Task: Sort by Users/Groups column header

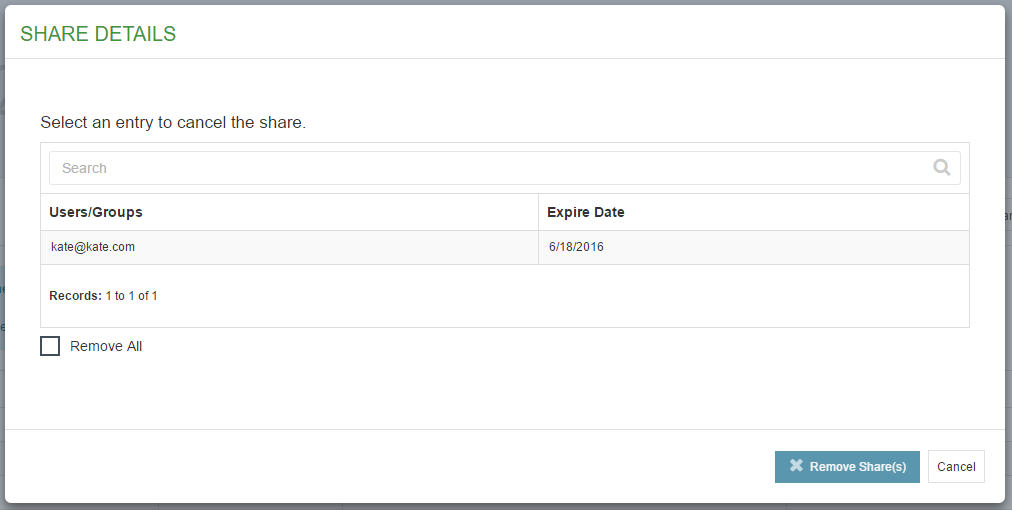Action: 96,212
